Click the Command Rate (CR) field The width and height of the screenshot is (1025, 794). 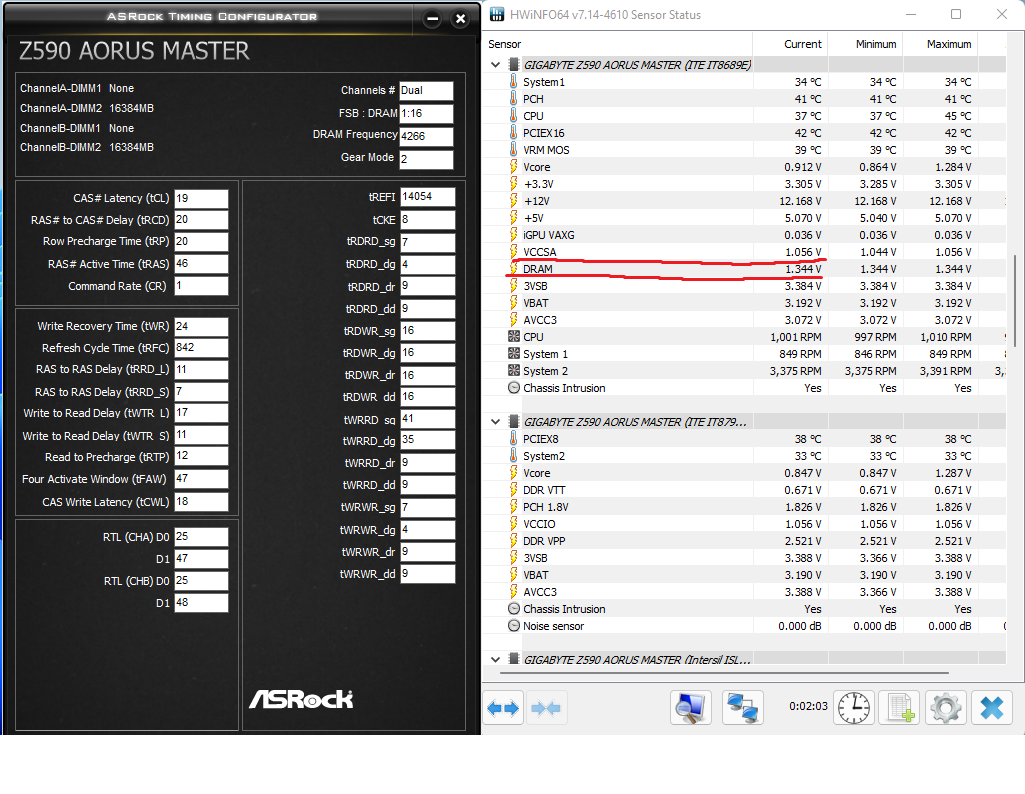click(201, 286)
